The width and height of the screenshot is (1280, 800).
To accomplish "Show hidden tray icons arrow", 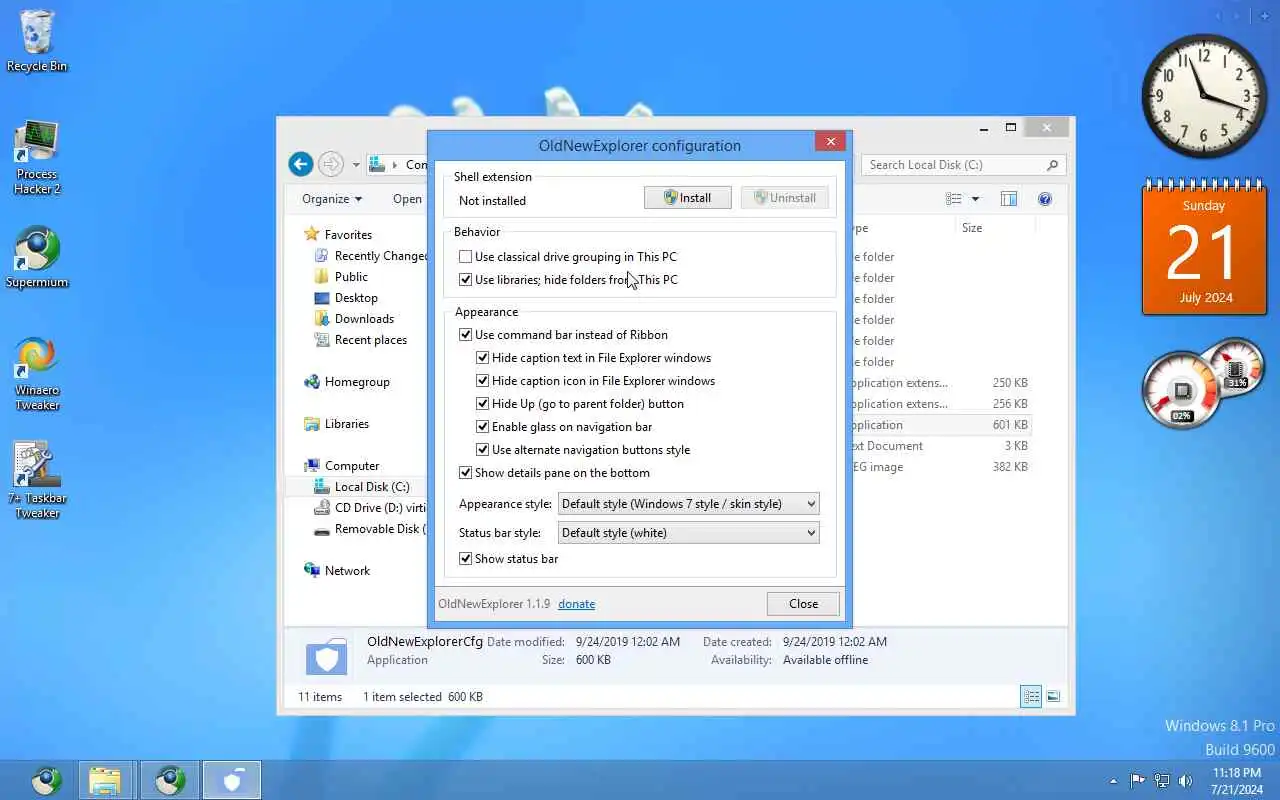I will tap(1113, 781).
